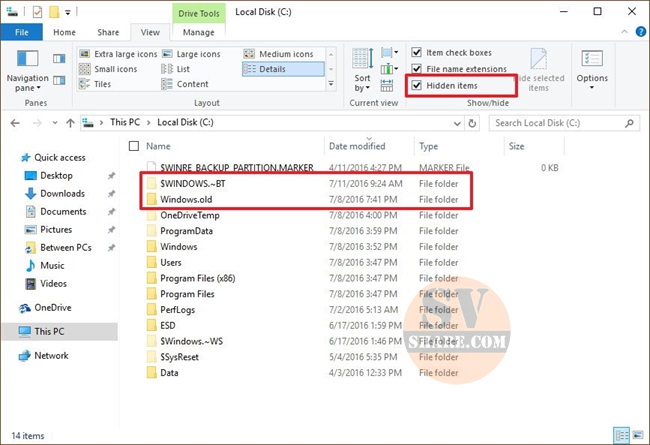This screenshot has width=650, height=445.
Task: Switch to the Share tab
Action: click(108, 32)
